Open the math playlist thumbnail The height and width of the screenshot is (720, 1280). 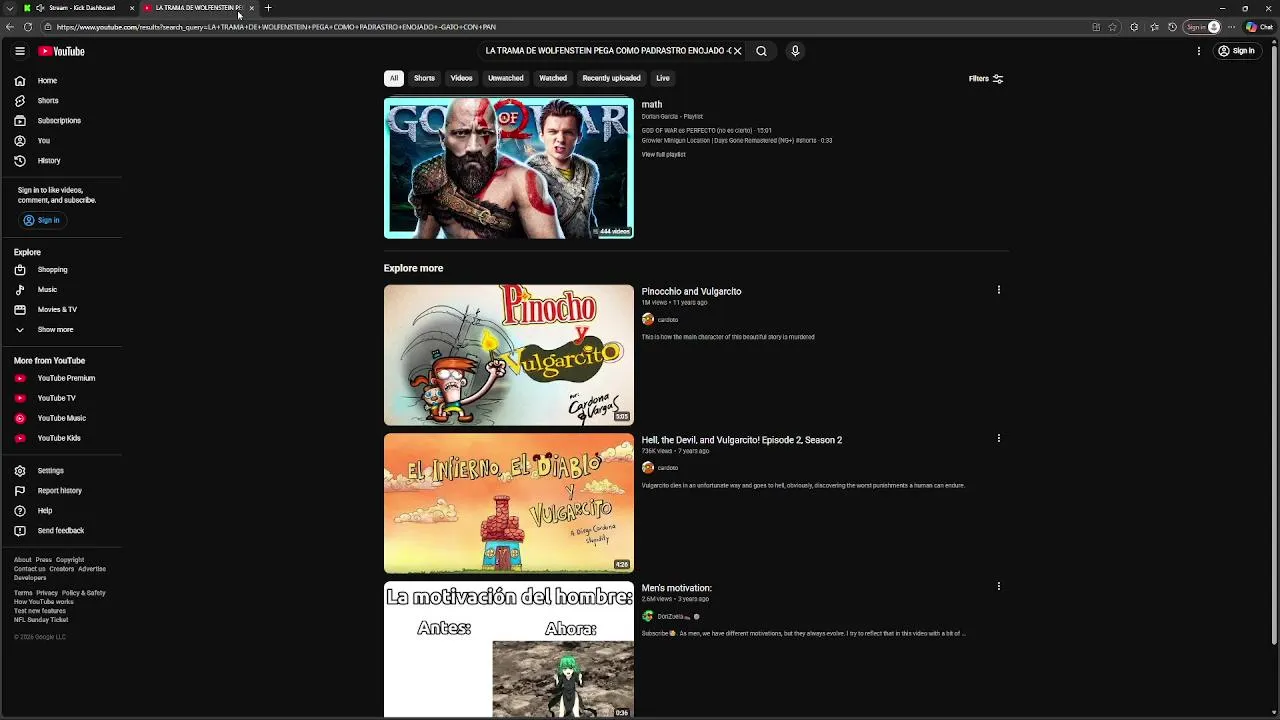509,168
